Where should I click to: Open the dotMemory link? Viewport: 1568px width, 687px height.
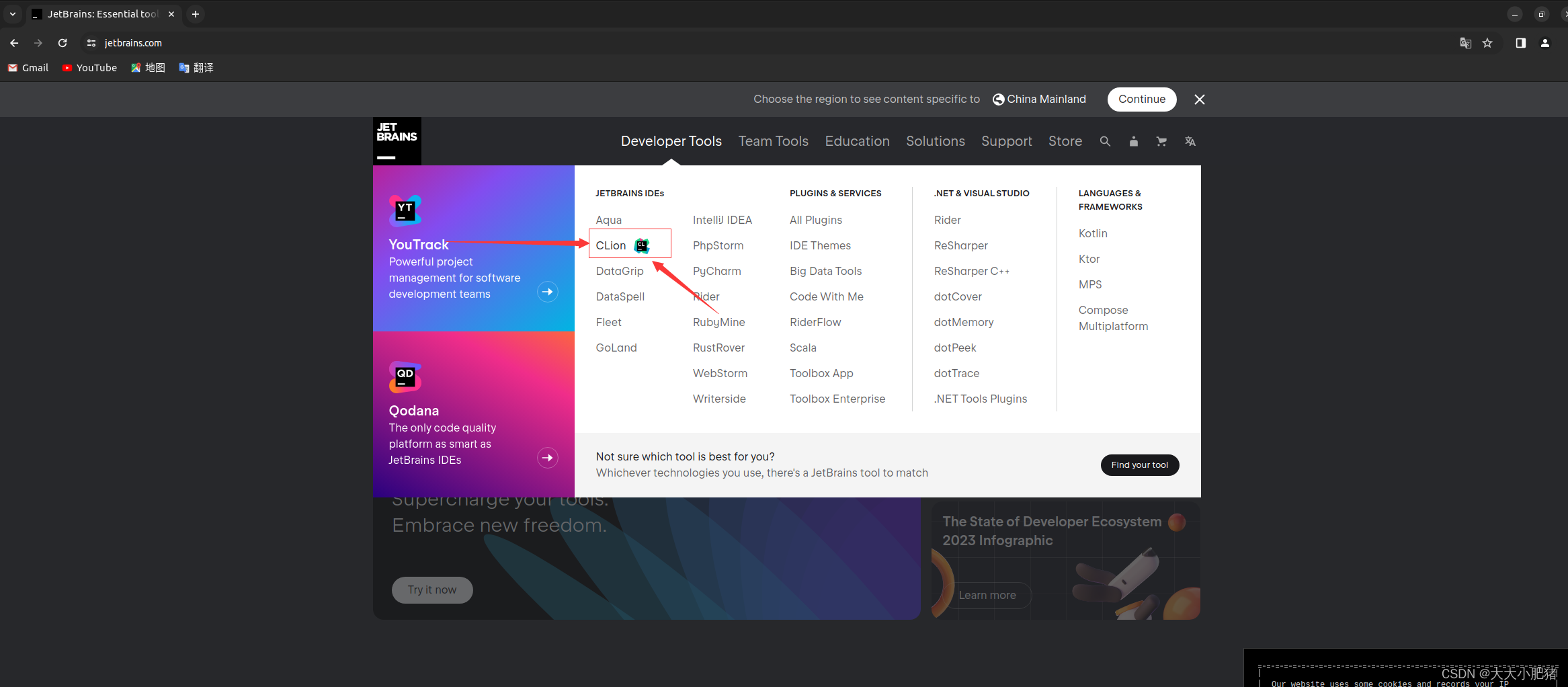tap(964, 323)
